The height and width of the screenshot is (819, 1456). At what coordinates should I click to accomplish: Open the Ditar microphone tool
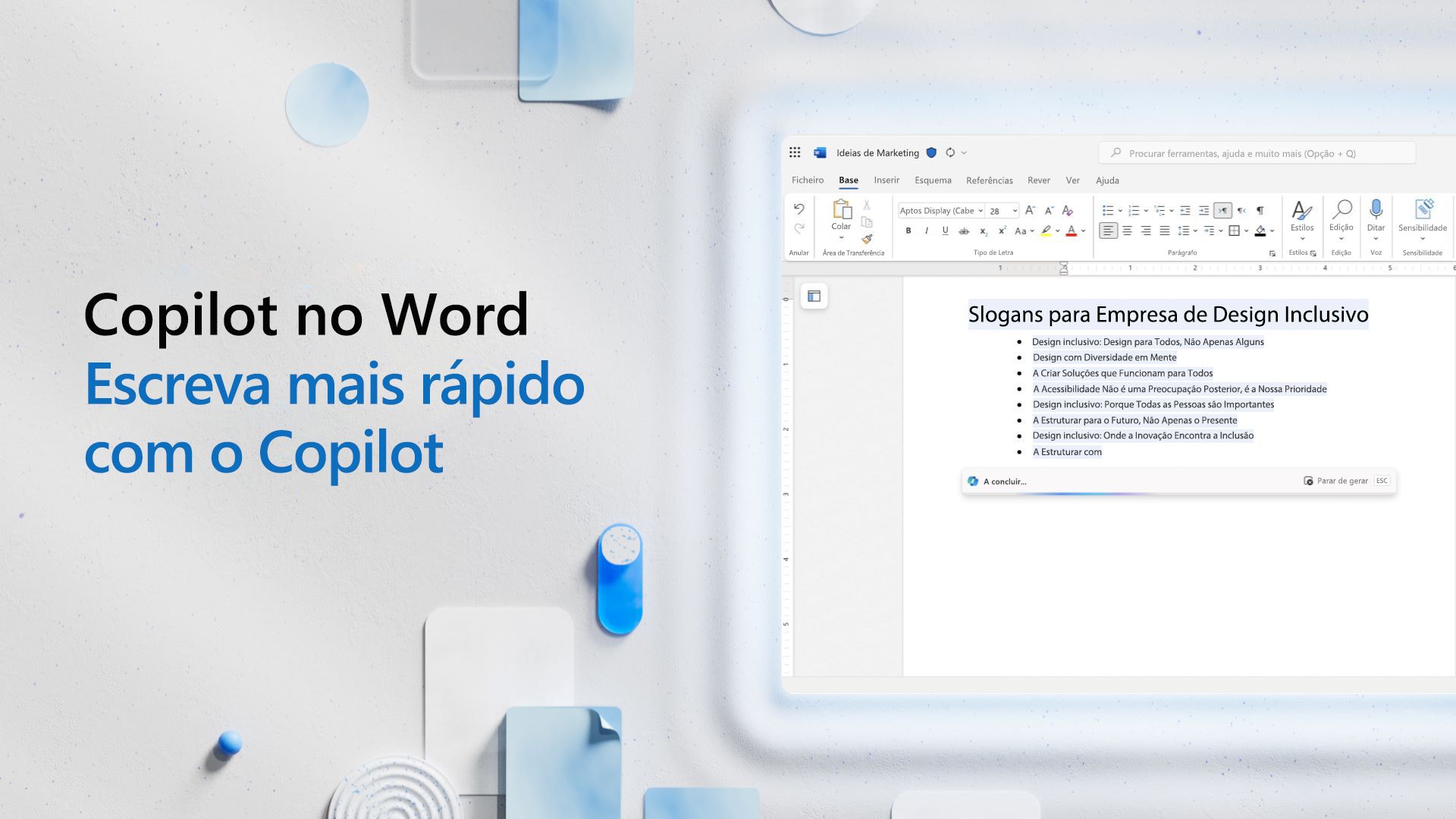[x=1376, y=209]
